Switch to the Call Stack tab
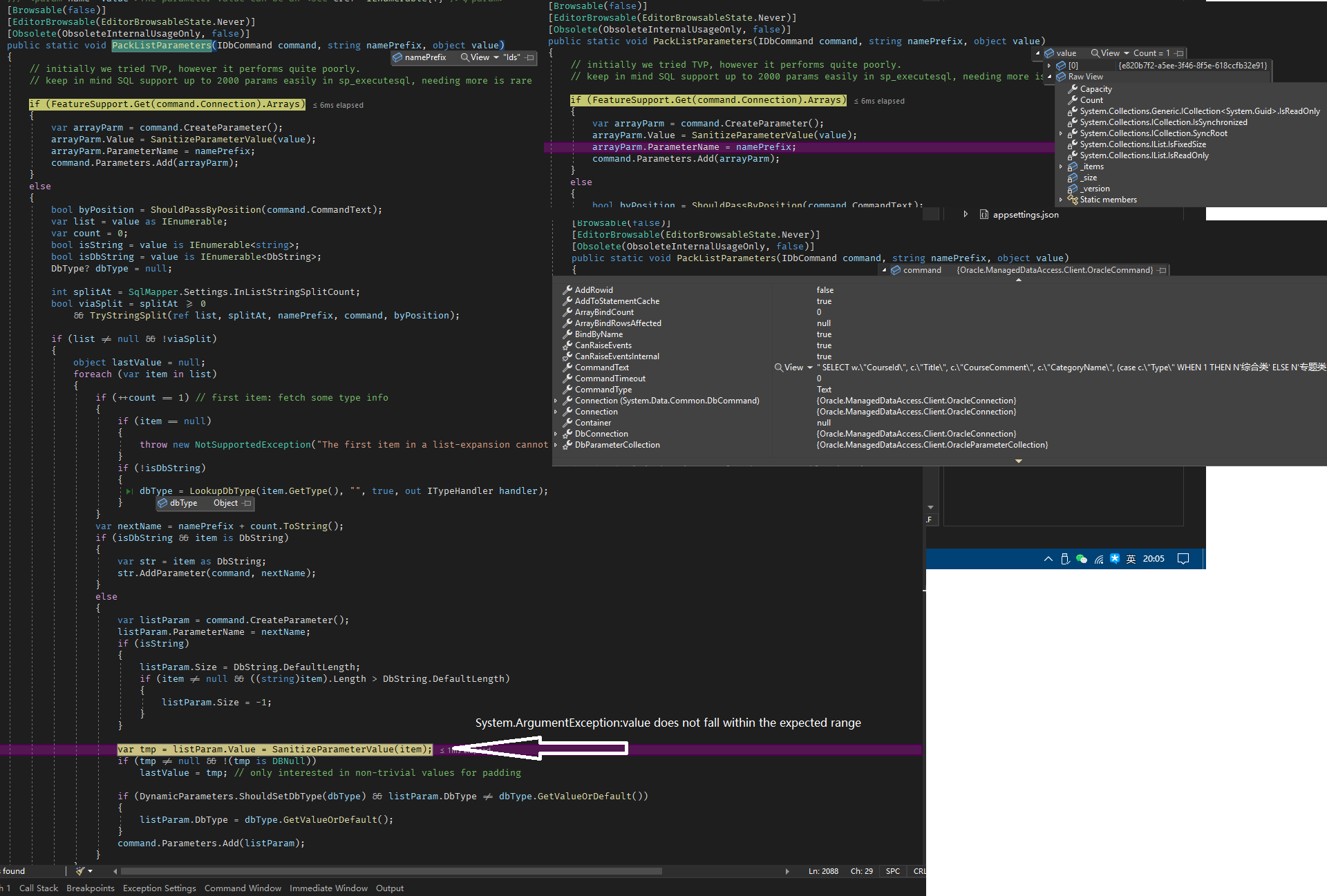This screenshot has height=896, width=1327. [38, 888]
